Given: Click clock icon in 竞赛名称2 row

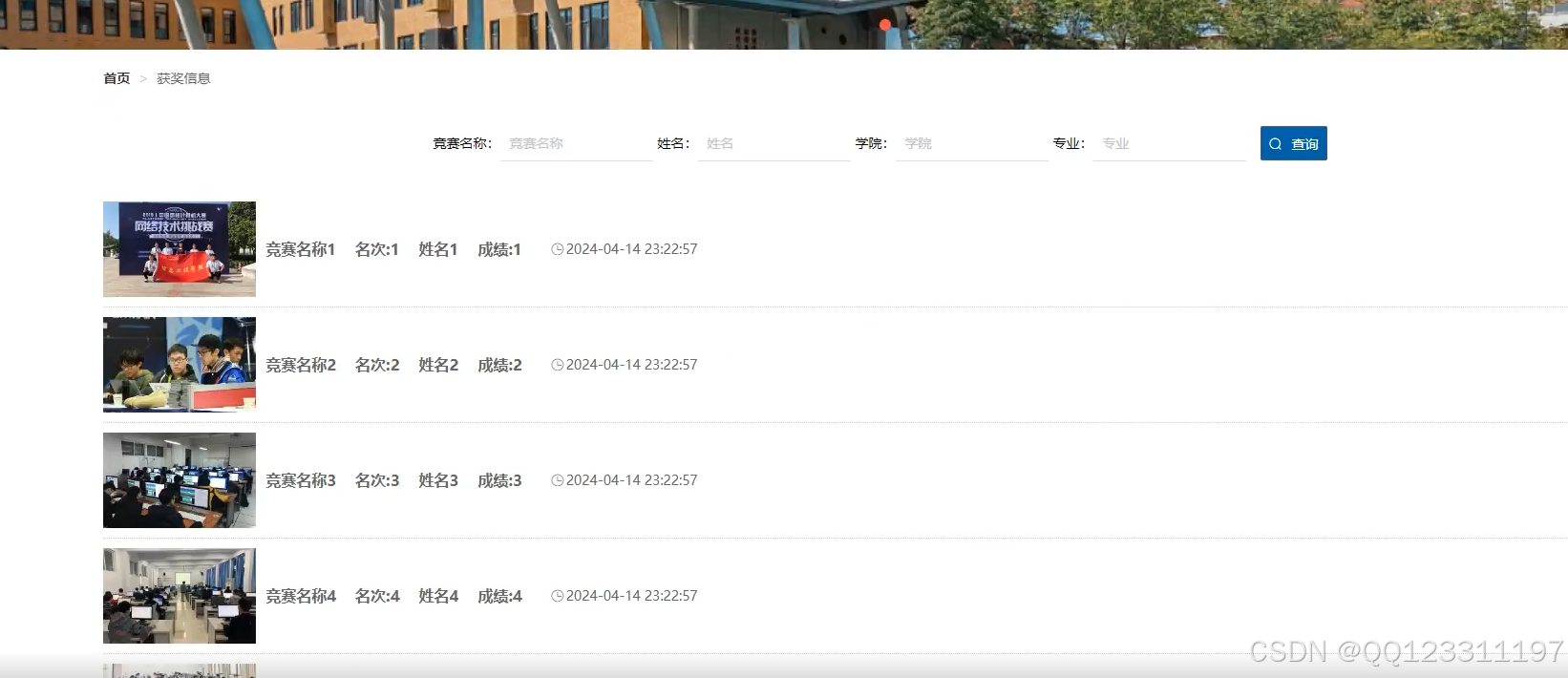Looking at the screenshot, I should click(558, 365).
